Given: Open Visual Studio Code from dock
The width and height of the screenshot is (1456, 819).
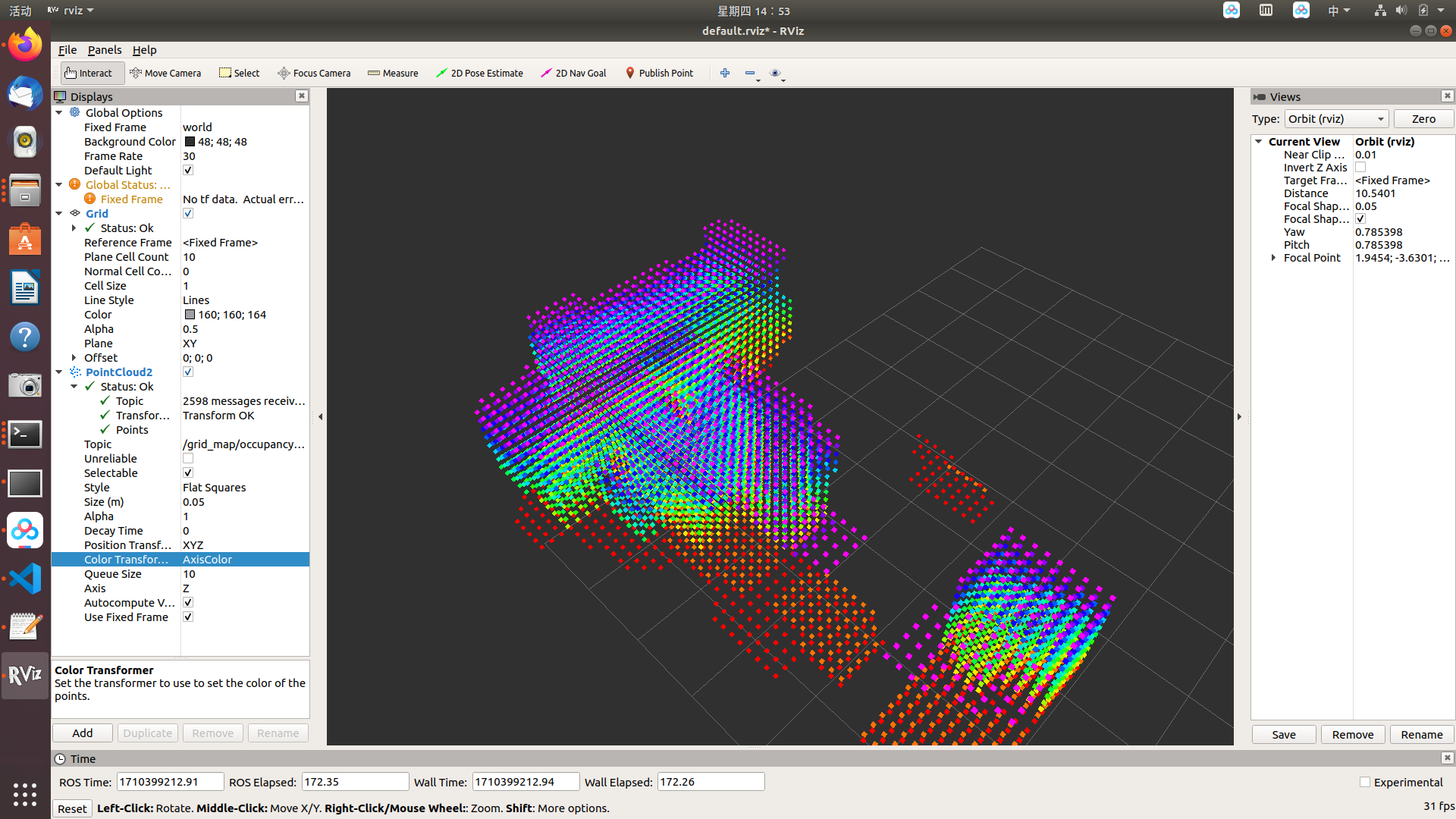Looking at the screenshot, I should click(24, 579).
